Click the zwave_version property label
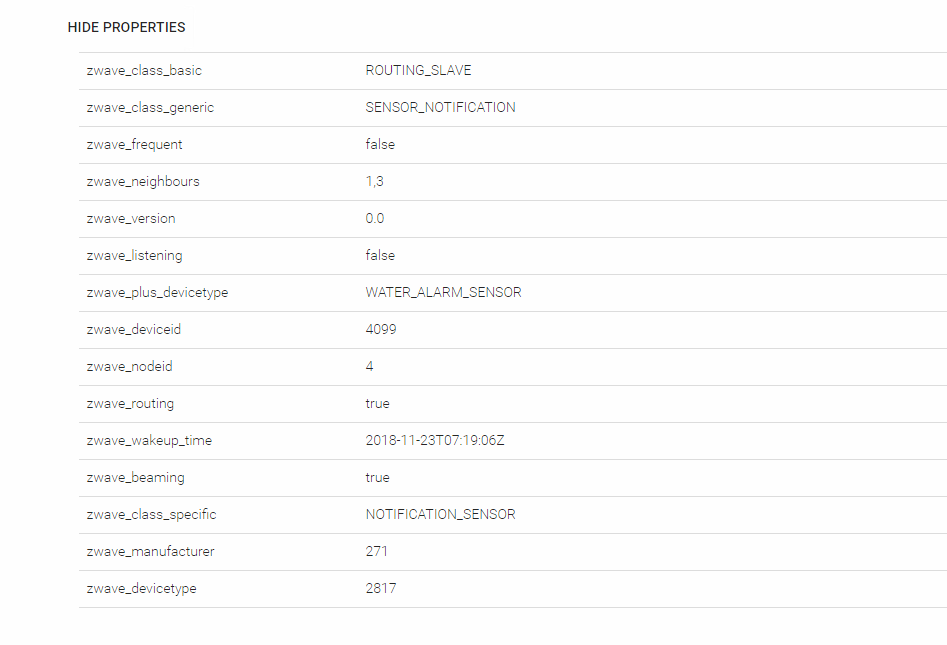Viewport: 947px width, 645px height. pos(130,219)
